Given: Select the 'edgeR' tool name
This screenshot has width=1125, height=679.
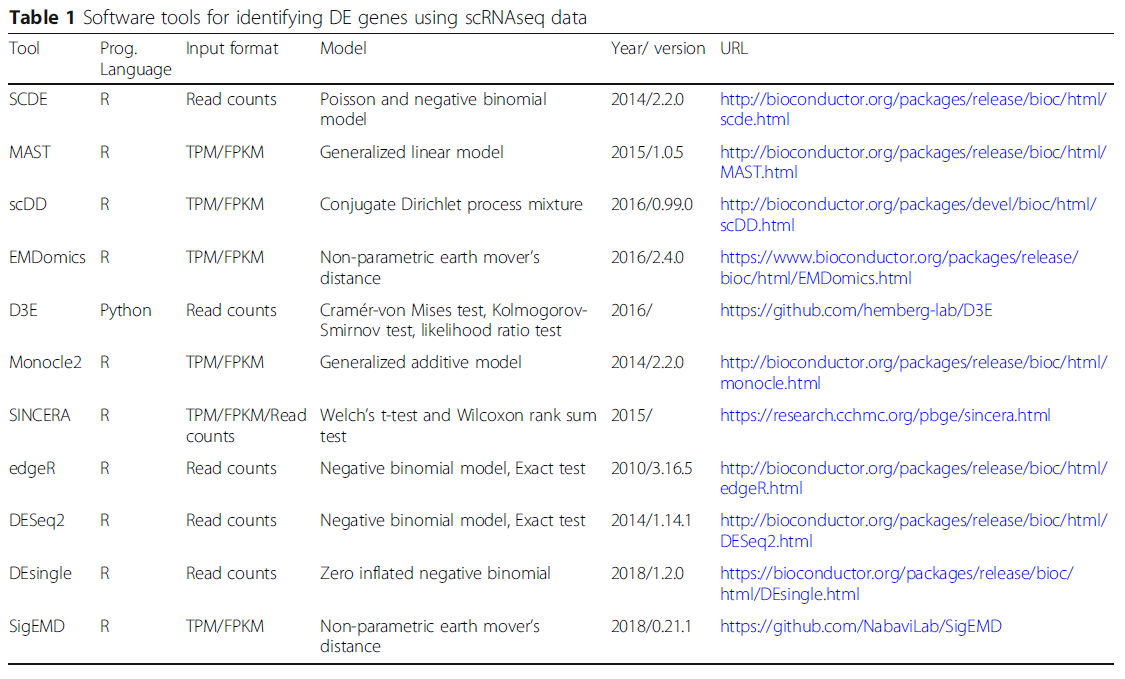Looking at the screenshot, I should point(32,468).
